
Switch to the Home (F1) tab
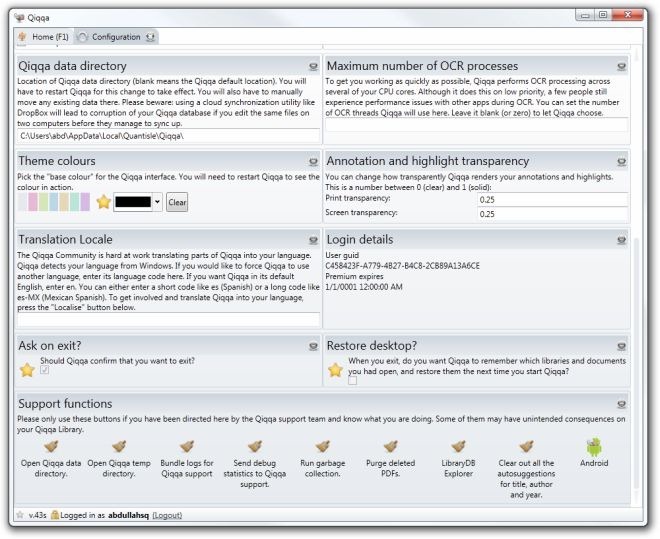pos(44,37)
